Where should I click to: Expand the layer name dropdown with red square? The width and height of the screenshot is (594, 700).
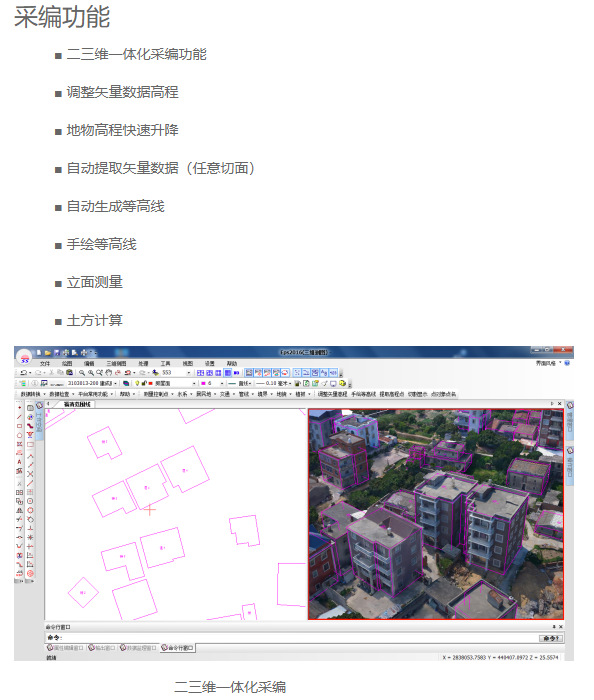194,383
